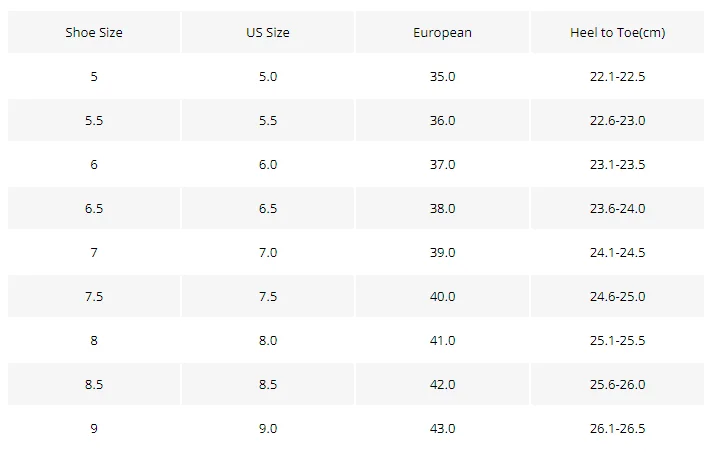
Task: Click the European column header
Action: click(442, 33)
